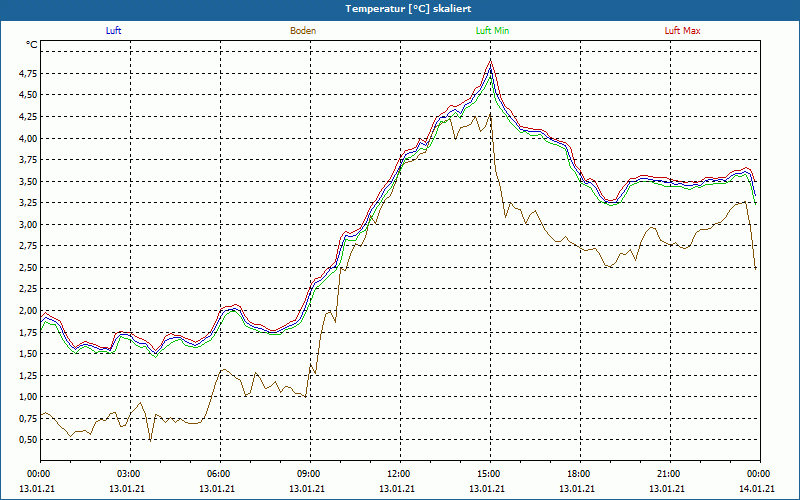
Task: Click the 18:00 time axis label
Action: coord(580,474)
